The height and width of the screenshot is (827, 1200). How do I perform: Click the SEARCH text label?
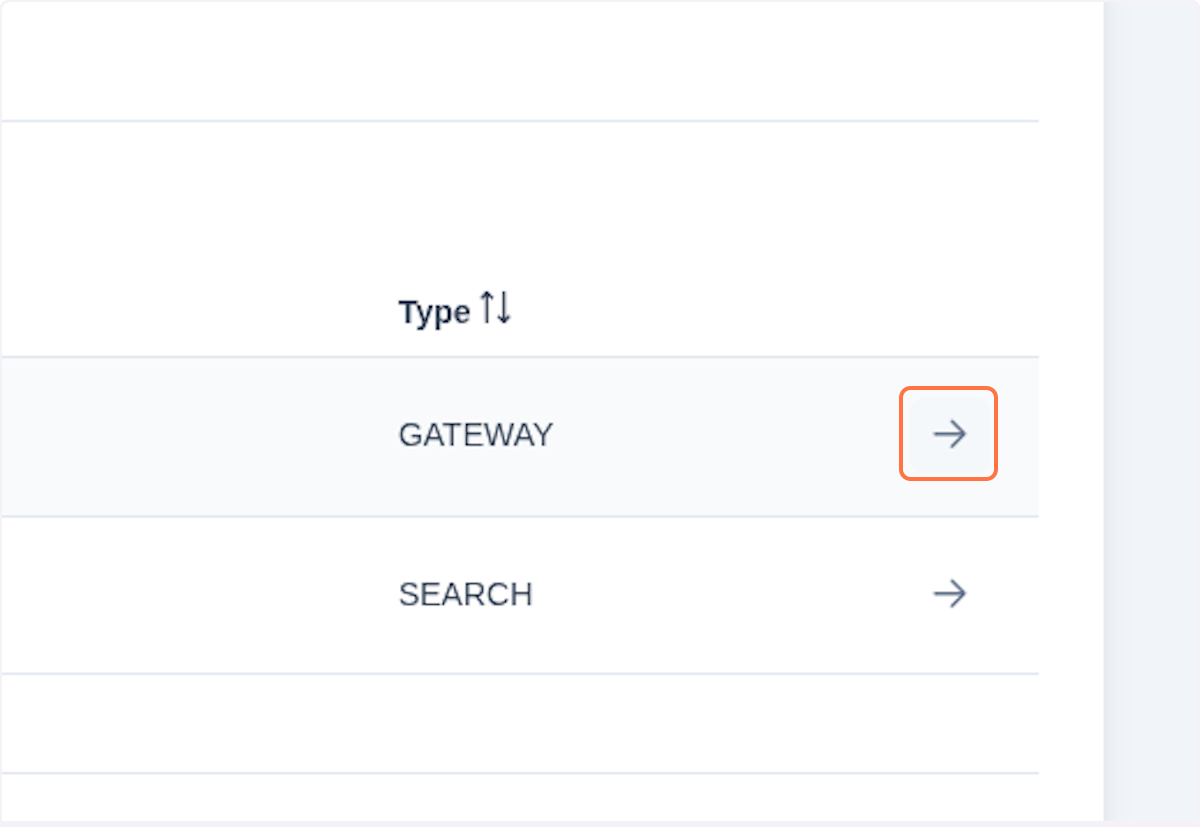tap(466, 594)
